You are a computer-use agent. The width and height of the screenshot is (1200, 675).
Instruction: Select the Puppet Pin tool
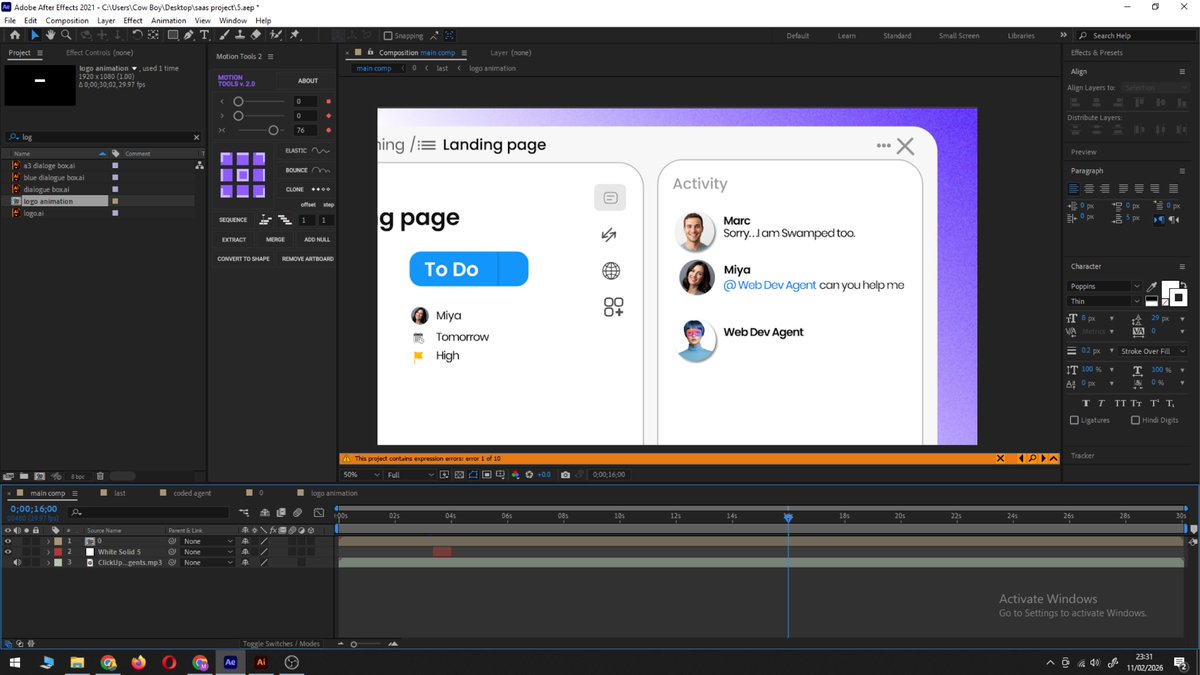click(x=294, y=35)
